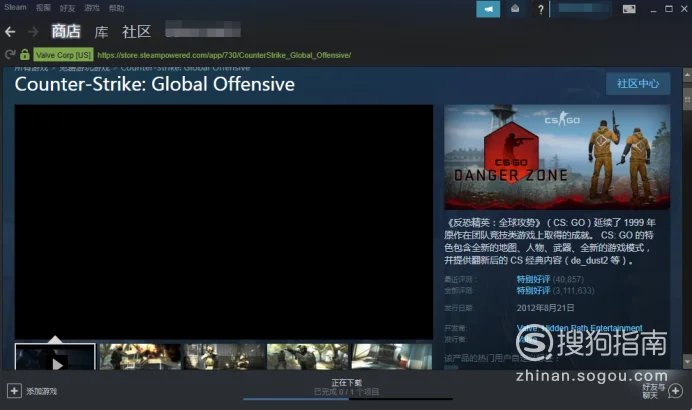Screen dimensions: 692x410
Task: Open the 帮助 menu
Action: (x=117, y=8)
